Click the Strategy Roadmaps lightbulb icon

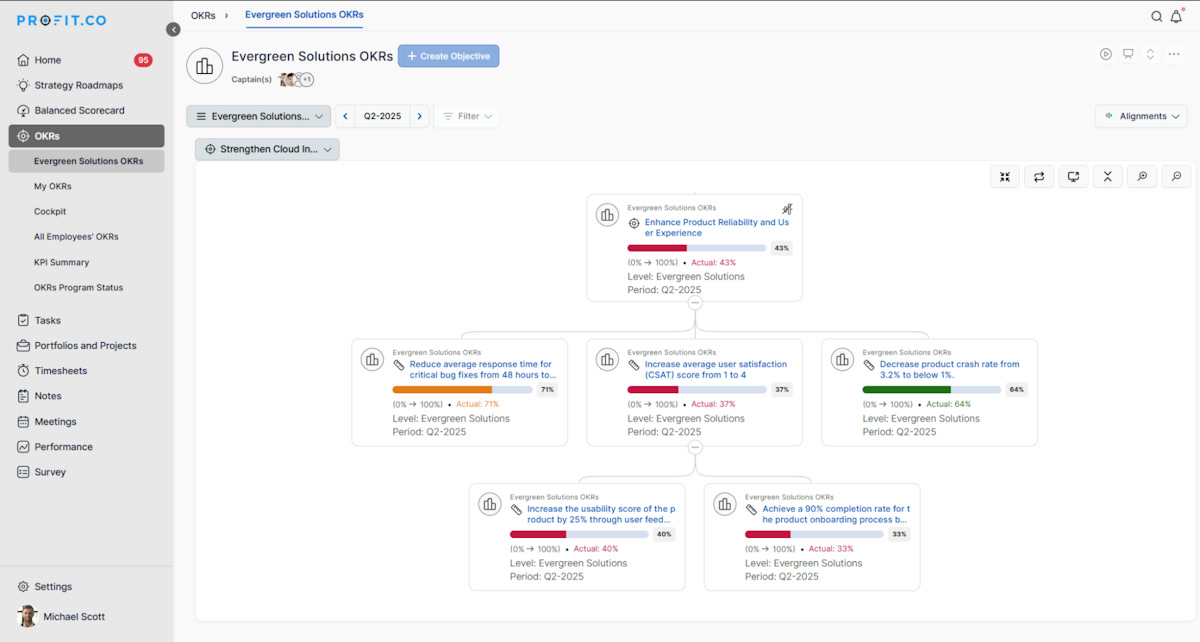coord(23,85)
